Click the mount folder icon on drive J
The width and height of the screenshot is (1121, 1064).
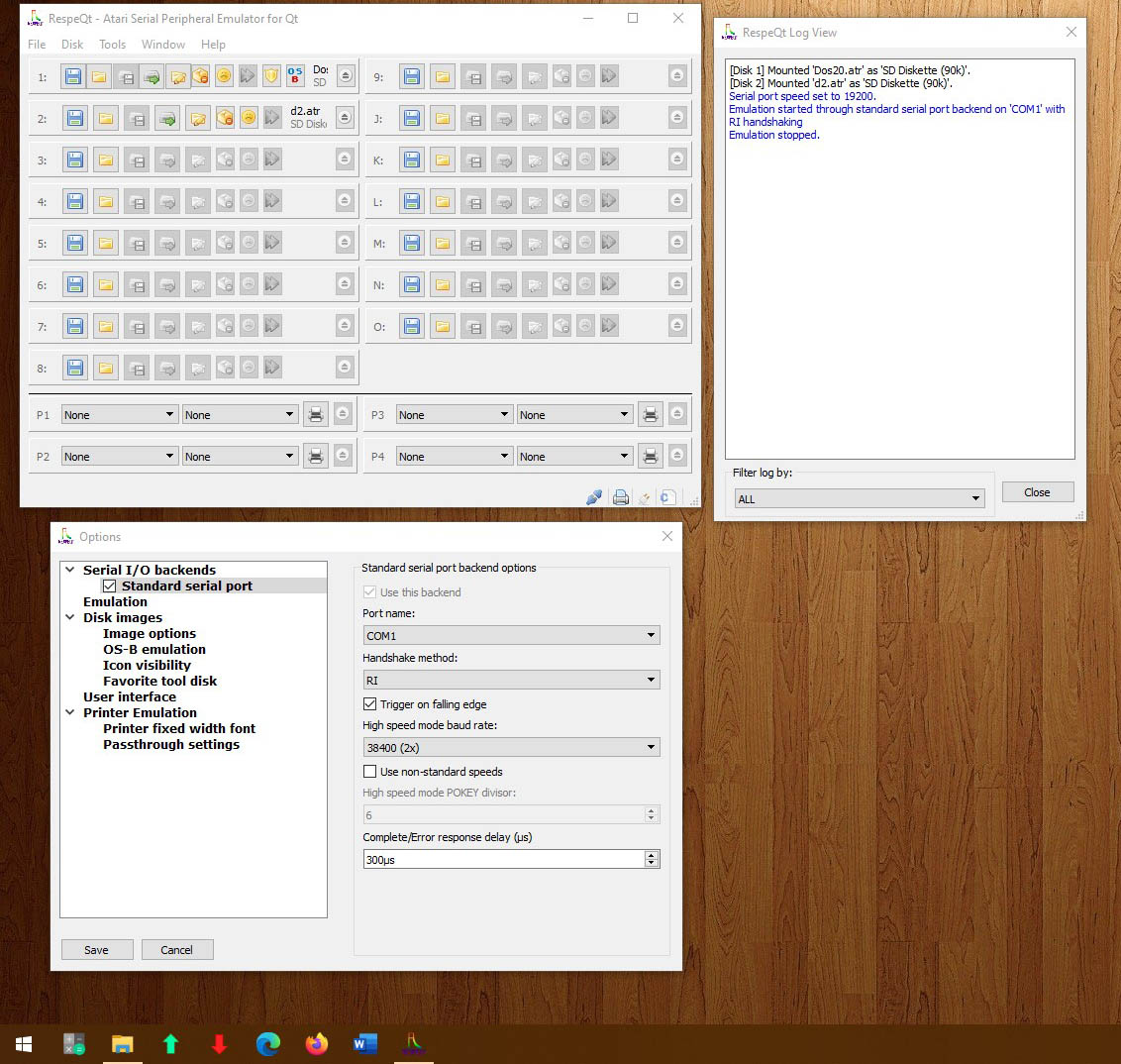click(443, 117)
